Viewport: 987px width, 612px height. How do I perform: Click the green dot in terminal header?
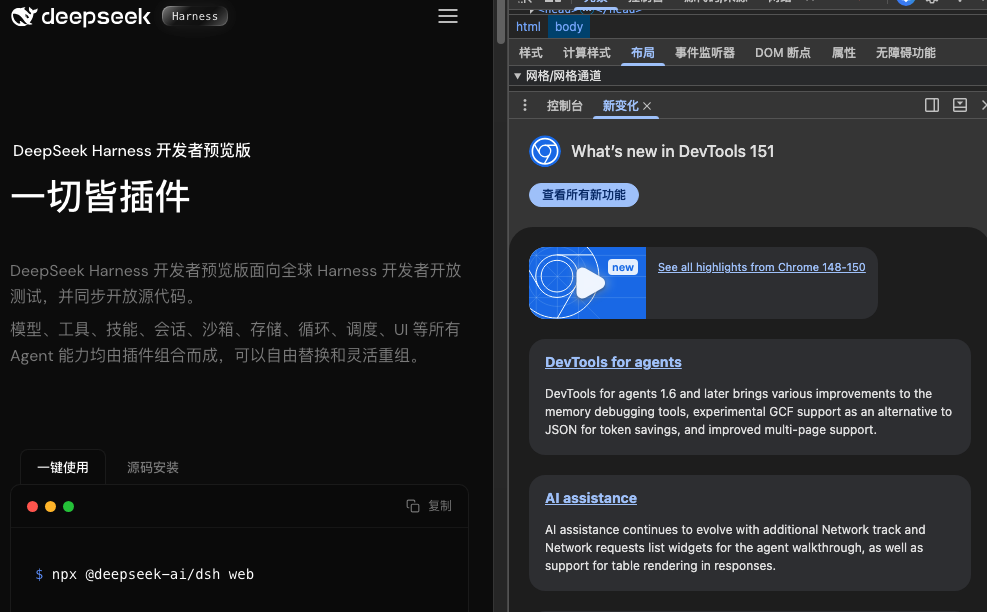click(69, 506)
